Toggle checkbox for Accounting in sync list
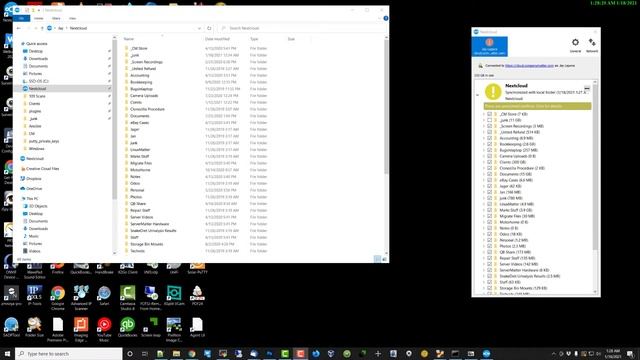 pos(489,138)
